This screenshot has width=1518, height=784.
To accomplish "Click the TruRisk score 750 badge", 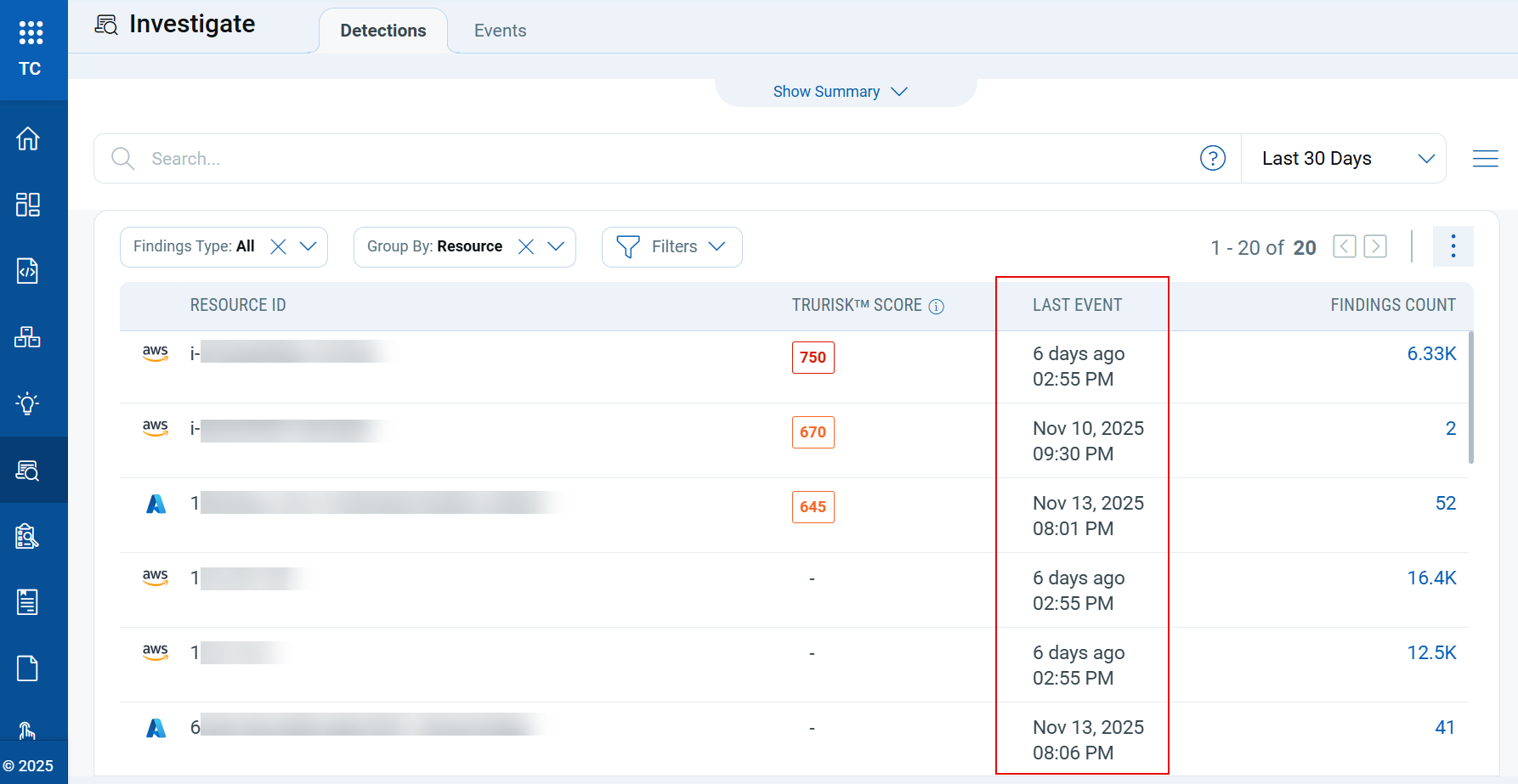I will pos(813,358).
